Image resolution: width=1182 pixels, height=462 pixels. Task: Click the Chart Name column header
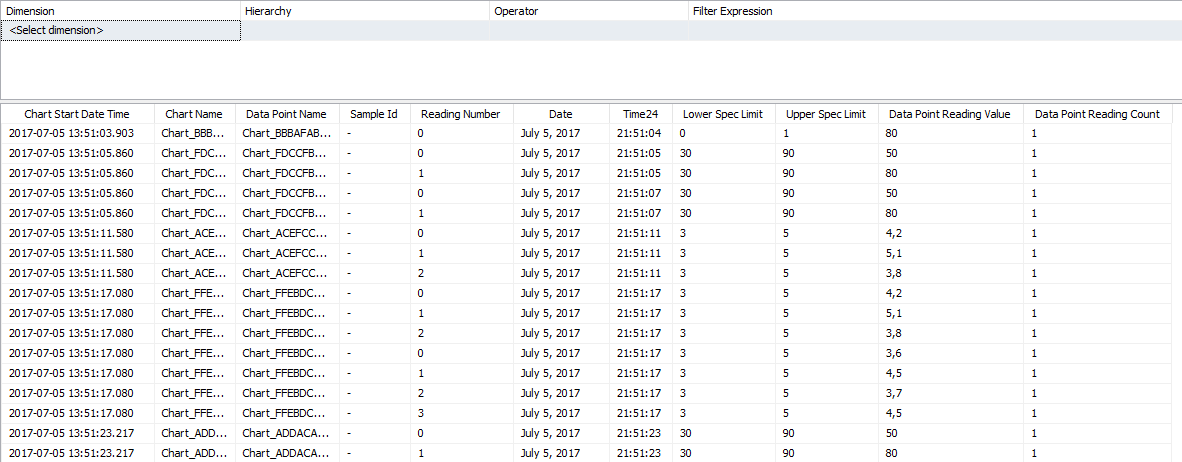coord(194,114)
